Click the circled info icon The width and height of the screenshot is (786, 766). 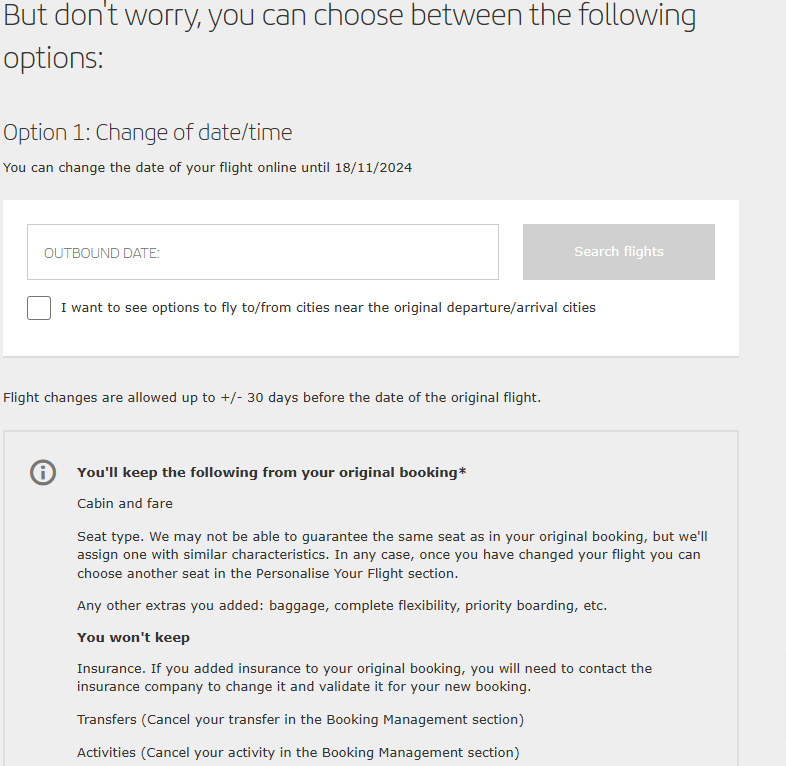tap(43, 472)
